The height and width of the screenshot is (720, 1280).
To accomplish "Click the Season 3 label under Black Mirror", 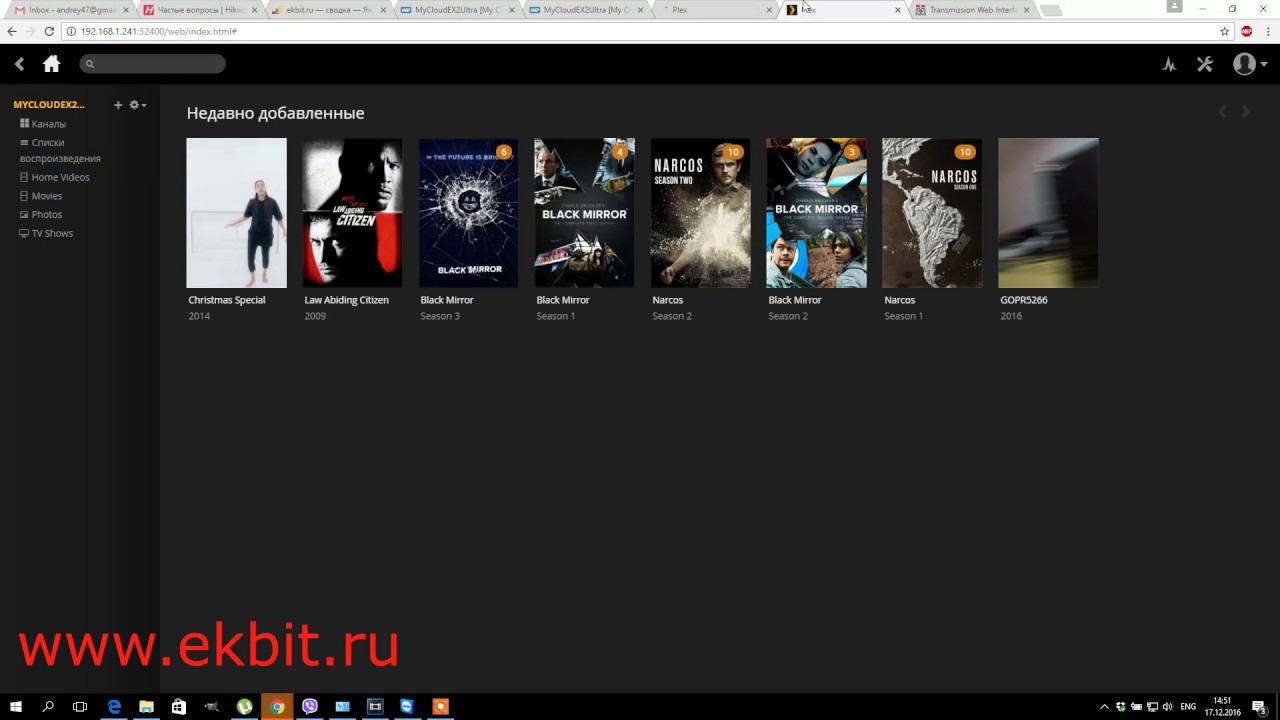I will click(440, 316).
